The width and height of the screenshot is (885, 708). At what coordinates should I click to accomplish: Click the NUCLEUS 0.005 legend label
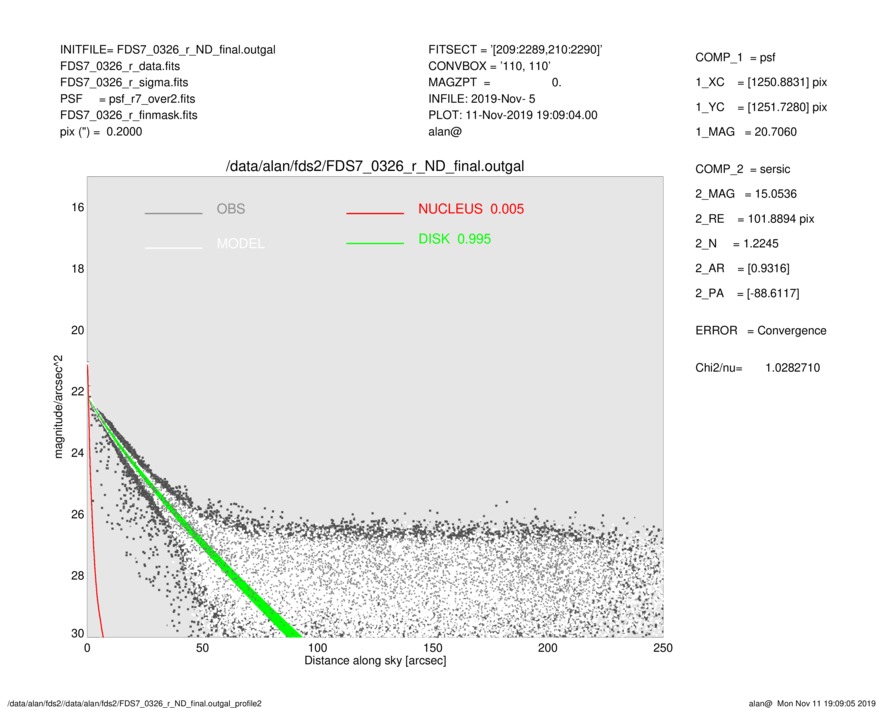(x=471, y=209)
